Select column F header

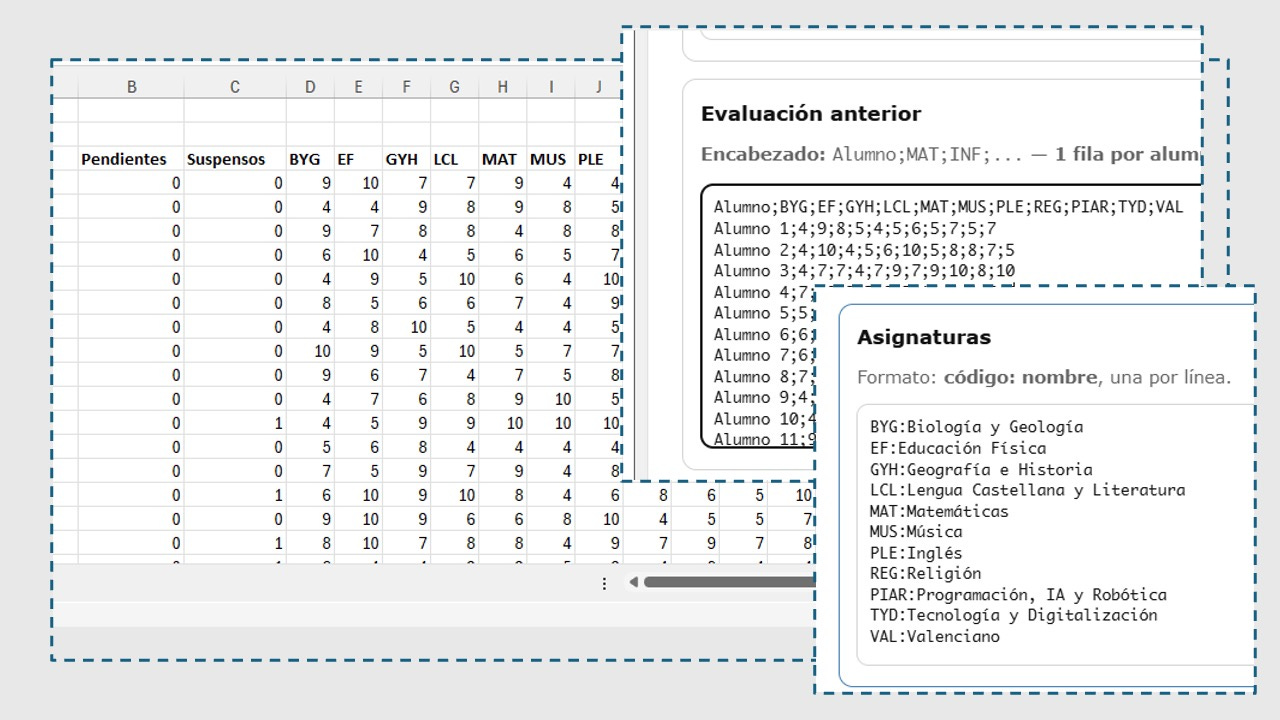[406, 87]
